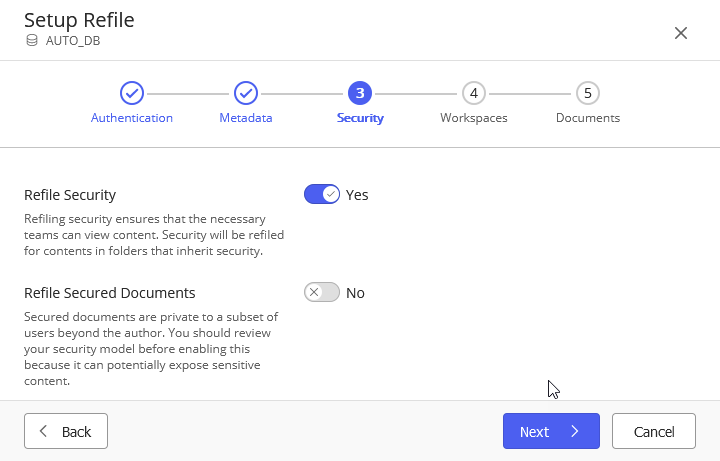Select the step 5 numbered circle
720x461 pixels.
coord(588,93)
